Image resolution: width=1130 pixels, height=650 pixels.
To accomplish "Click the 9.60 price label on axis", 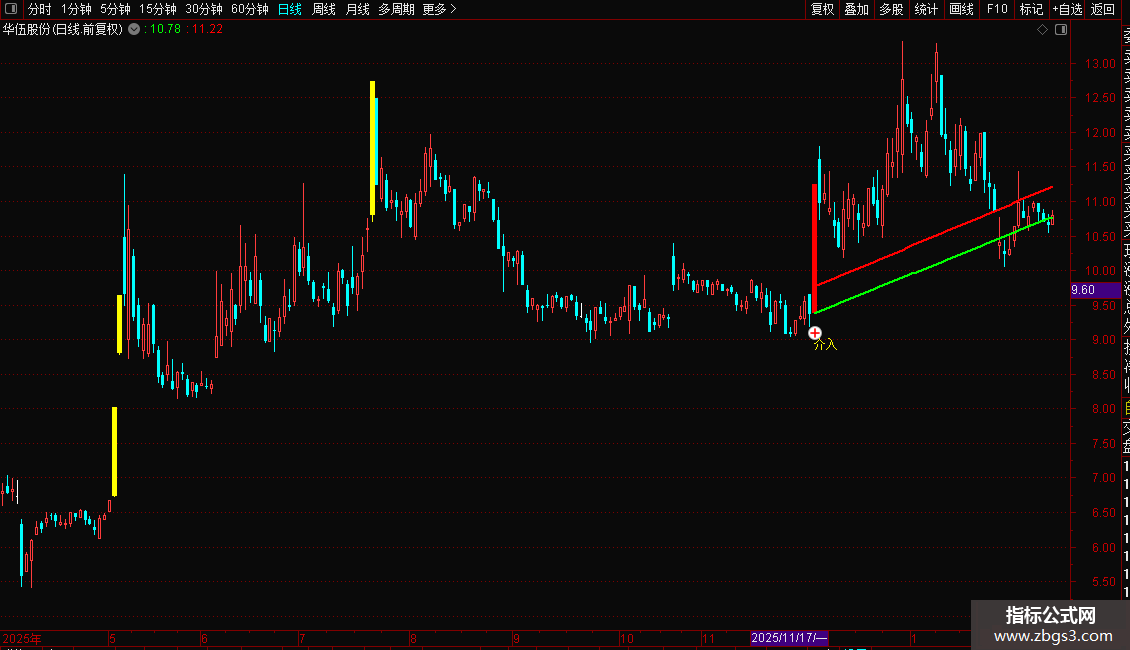I will [x=1095, y=290].
